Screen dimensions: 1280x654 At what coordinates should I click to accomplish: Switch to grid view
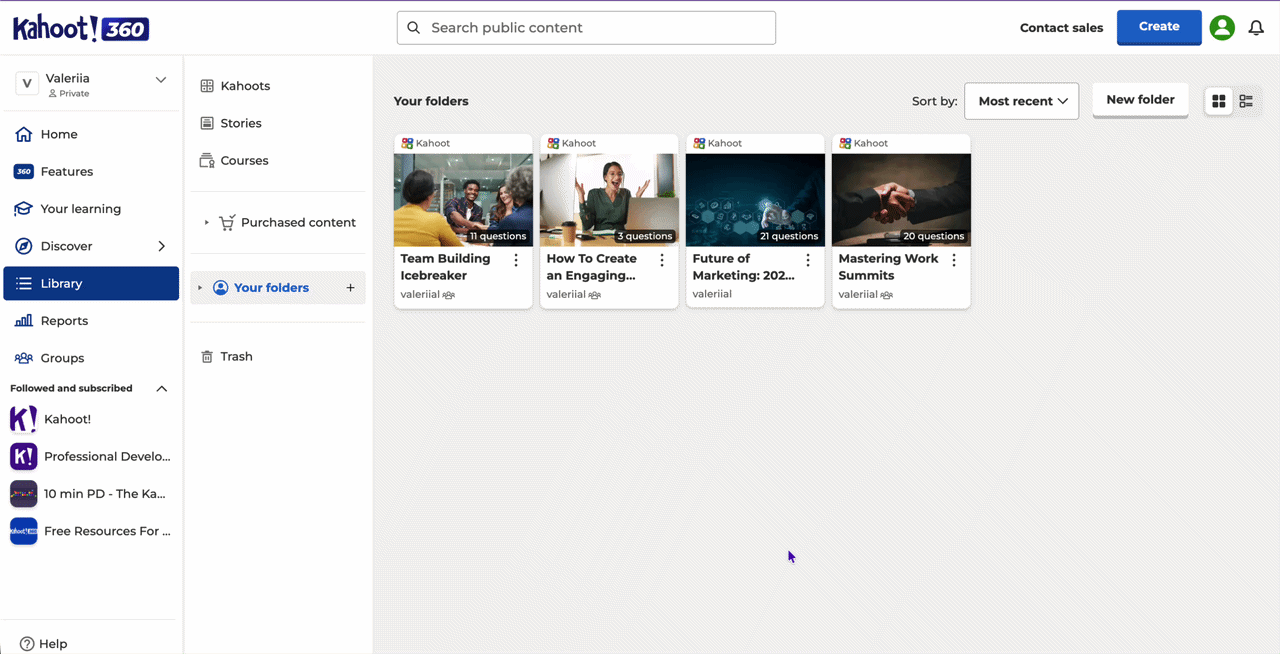[x=1218, y=101]
